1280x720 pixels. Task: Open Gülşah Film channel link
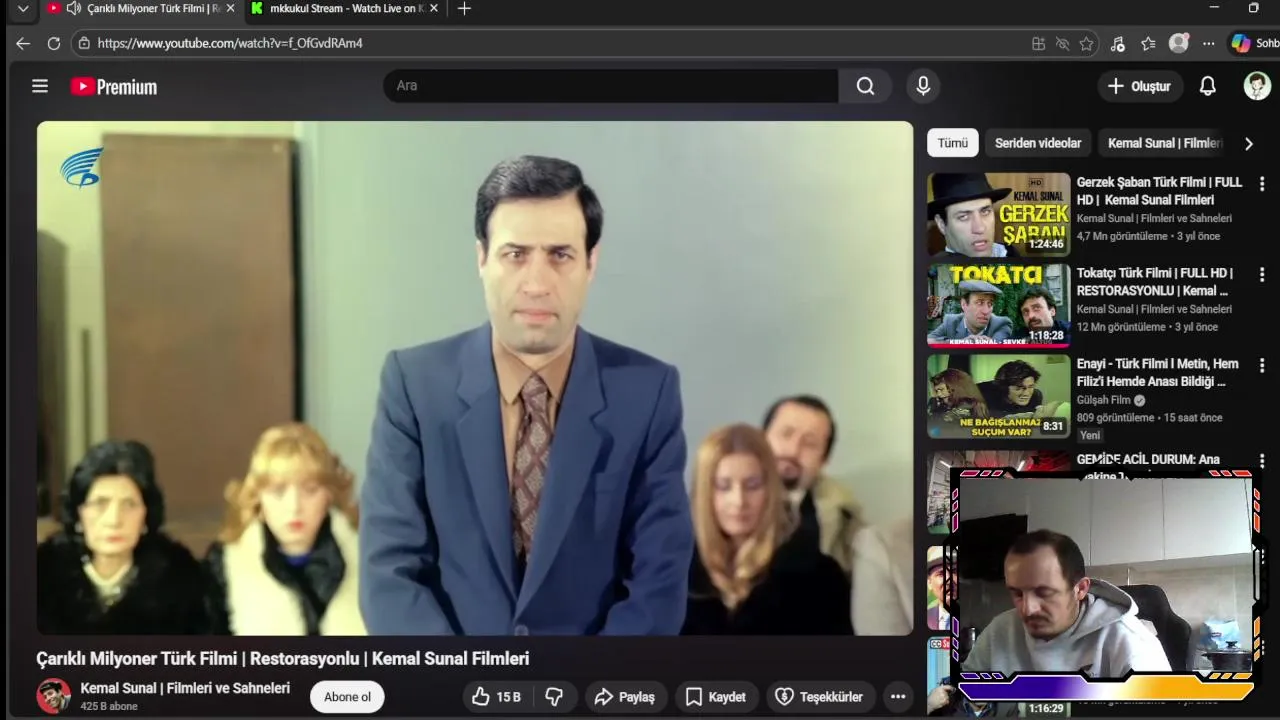1103,400
